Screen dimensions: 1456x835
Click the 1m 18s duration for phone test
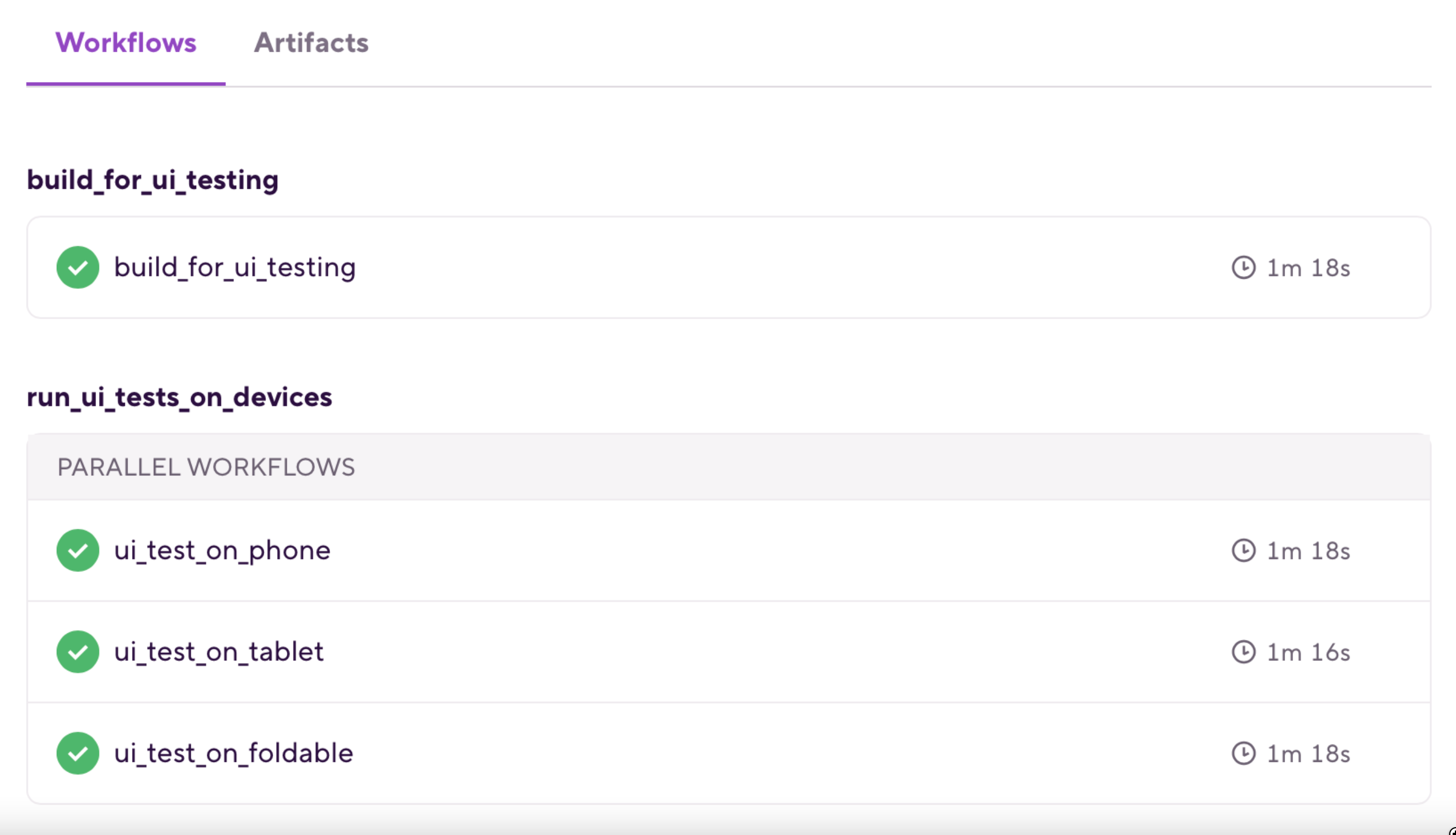click(x=1308, y=551)
